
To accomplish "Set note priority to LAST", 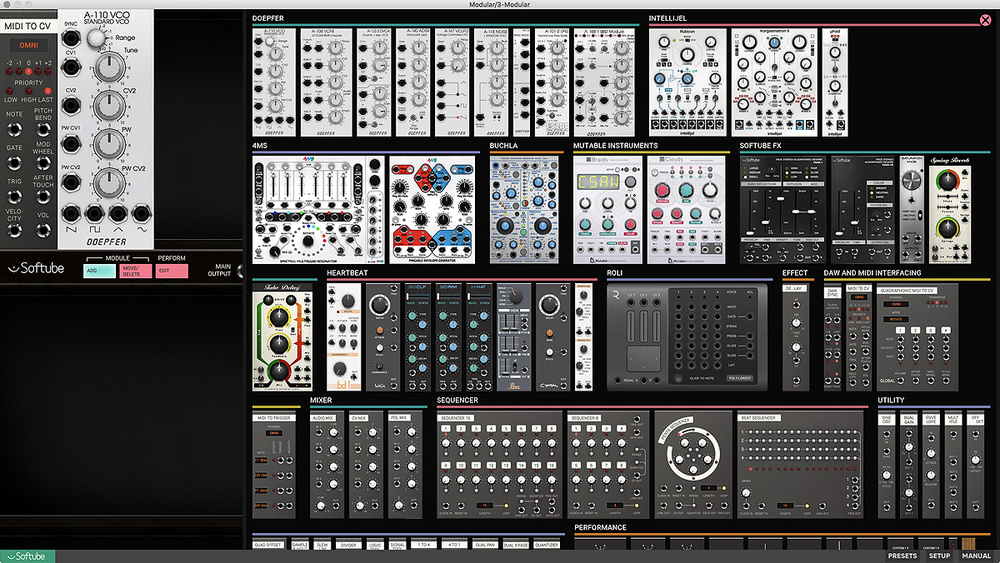I will [48, 91].
